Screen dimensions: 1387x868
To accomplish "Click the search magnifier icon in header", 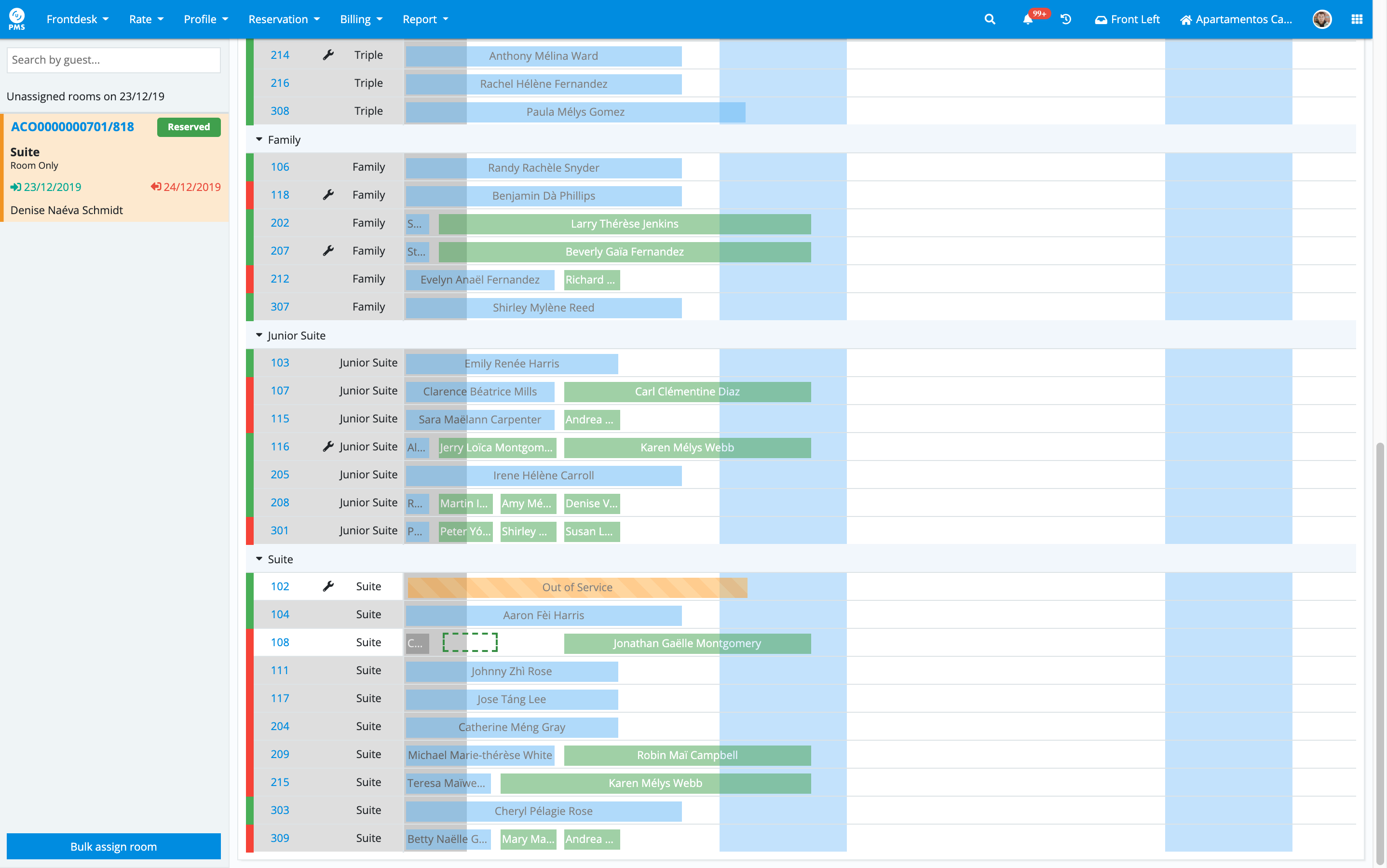I will pyautogui.click(x=989, y=19).
